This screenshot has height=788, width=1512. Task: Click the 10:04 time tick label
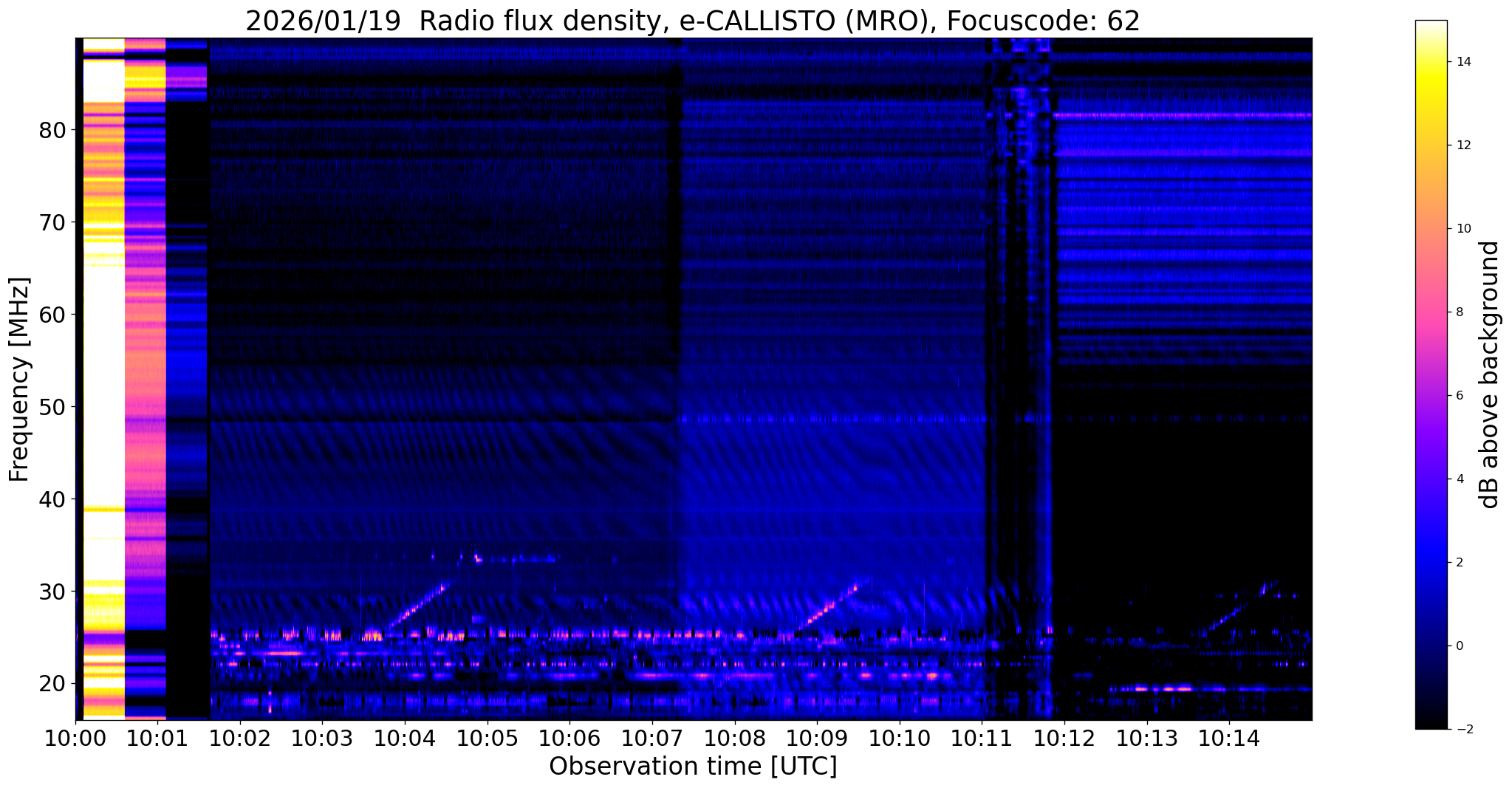coord(404,739)
